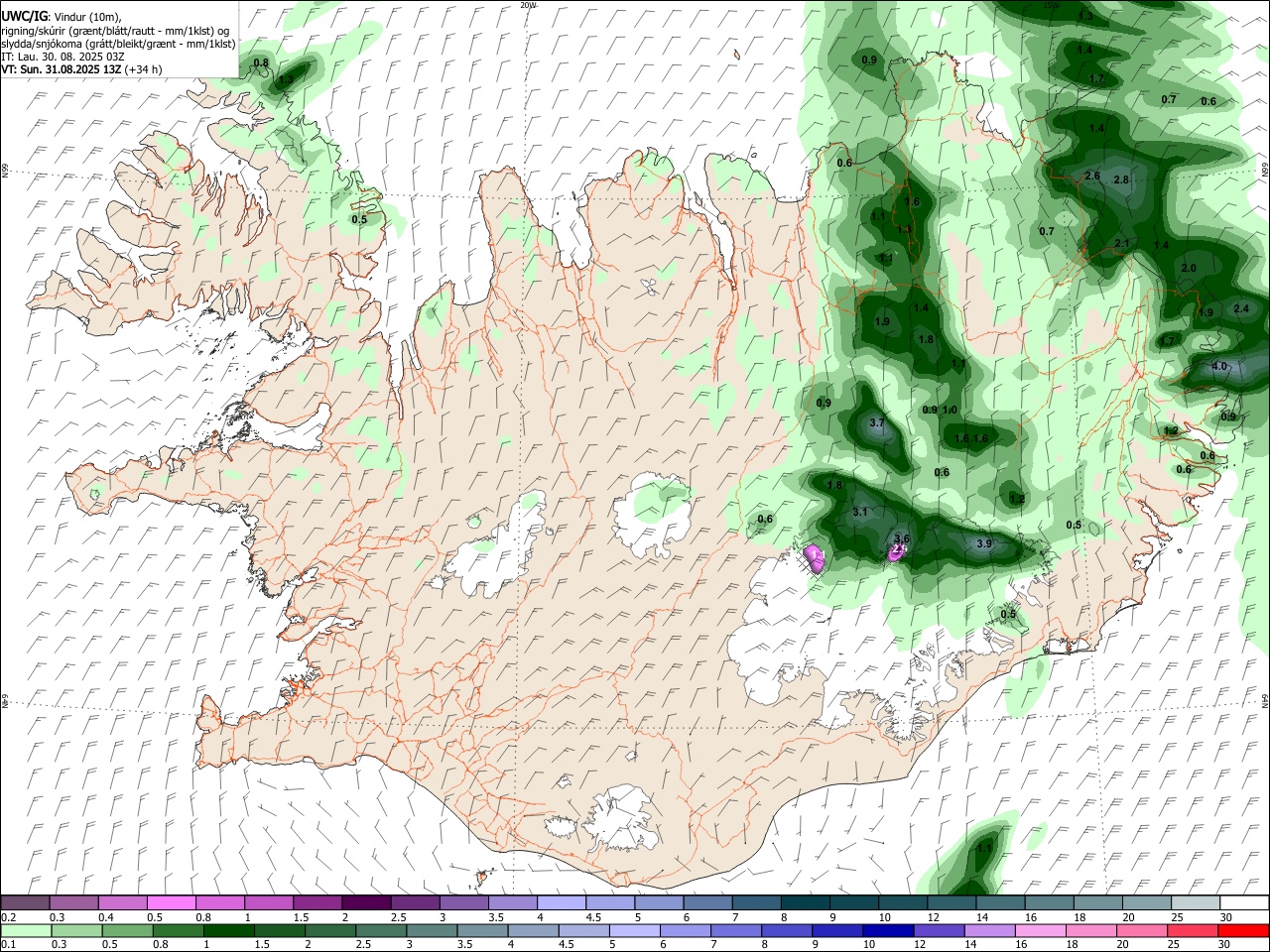Click the 3.9 precipitation value on the map

(x=983, y=543)
